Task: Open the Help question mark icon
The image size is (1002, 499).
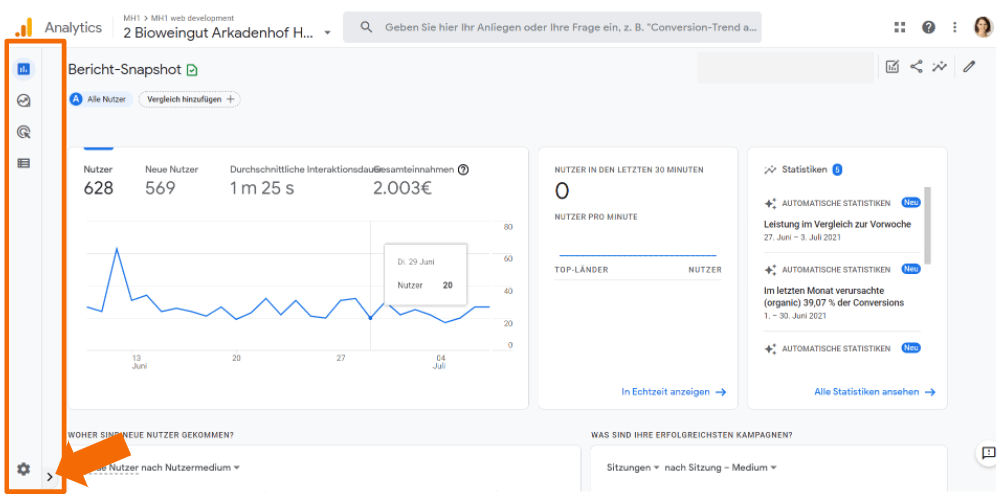Action: 928,27
